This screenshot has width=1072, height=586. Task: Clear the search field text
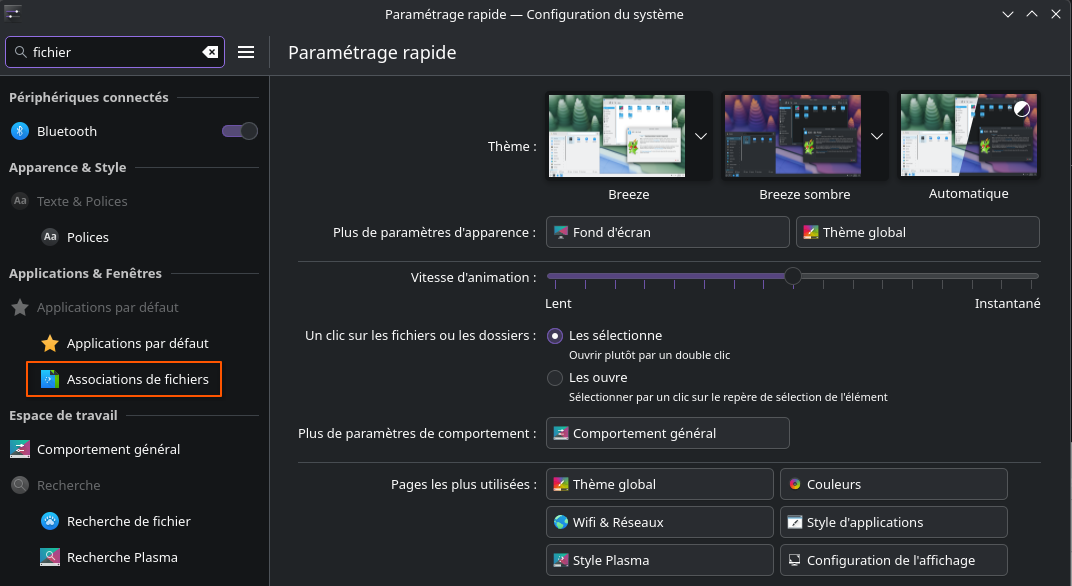(x=210, y=52)
